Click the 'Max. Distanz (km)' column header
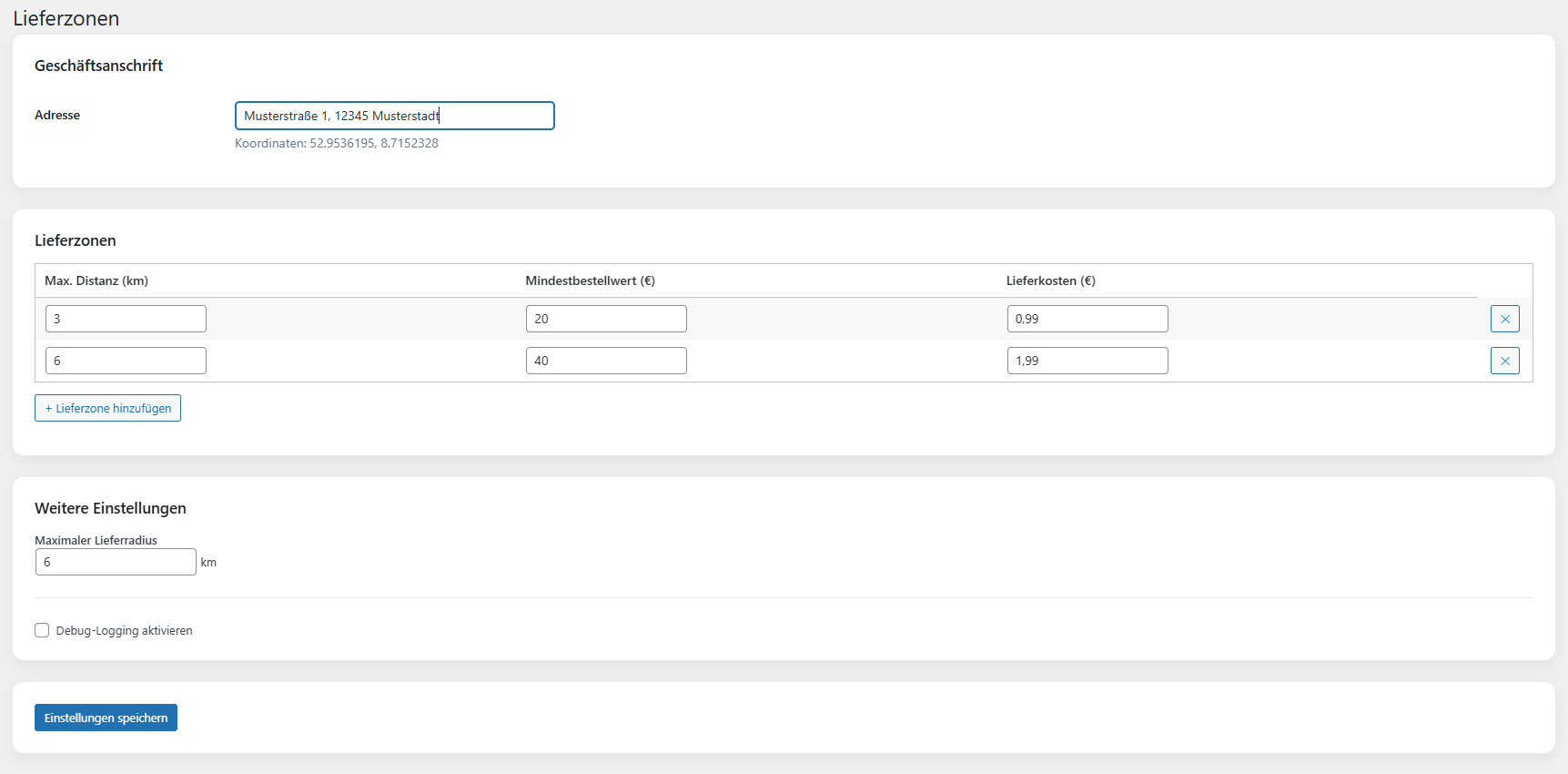The image size is (1568, 774). click(x=96, y=280)
